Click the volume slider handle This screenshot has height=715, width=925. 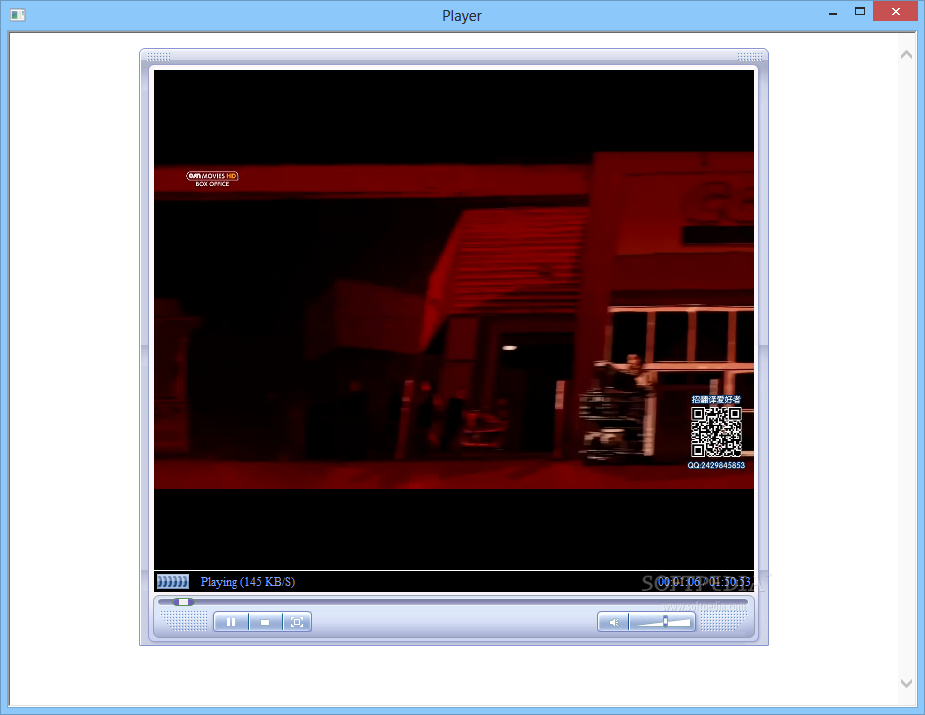(665, 621)
